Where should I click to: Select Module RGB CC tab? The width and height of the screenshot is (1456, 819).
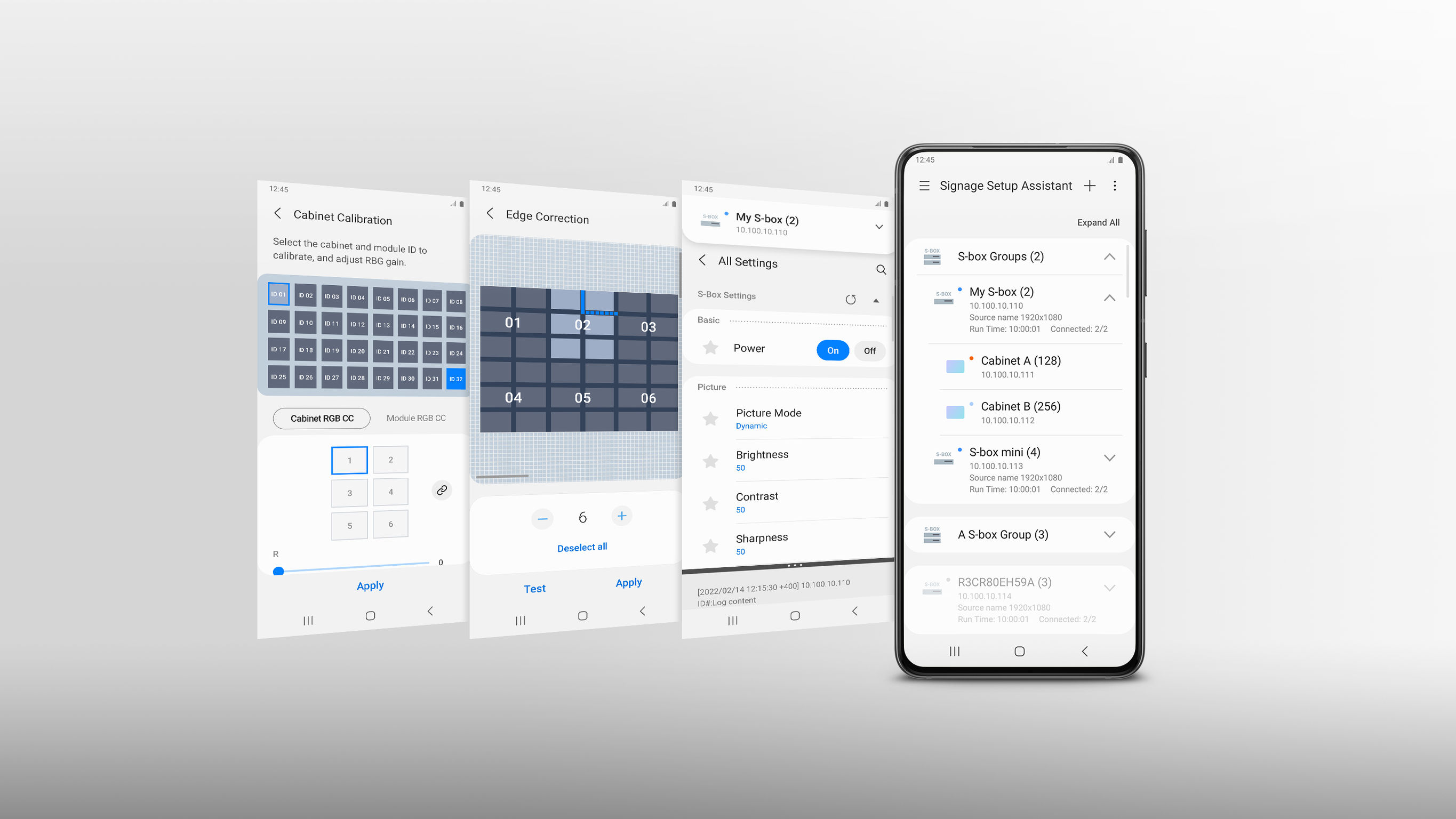(x=416, y=417)
